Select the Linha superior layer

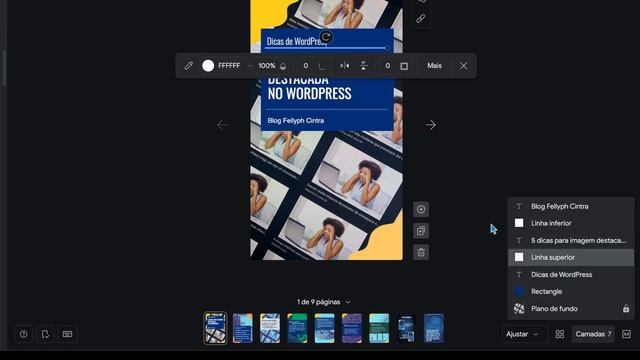coord(571,258)
